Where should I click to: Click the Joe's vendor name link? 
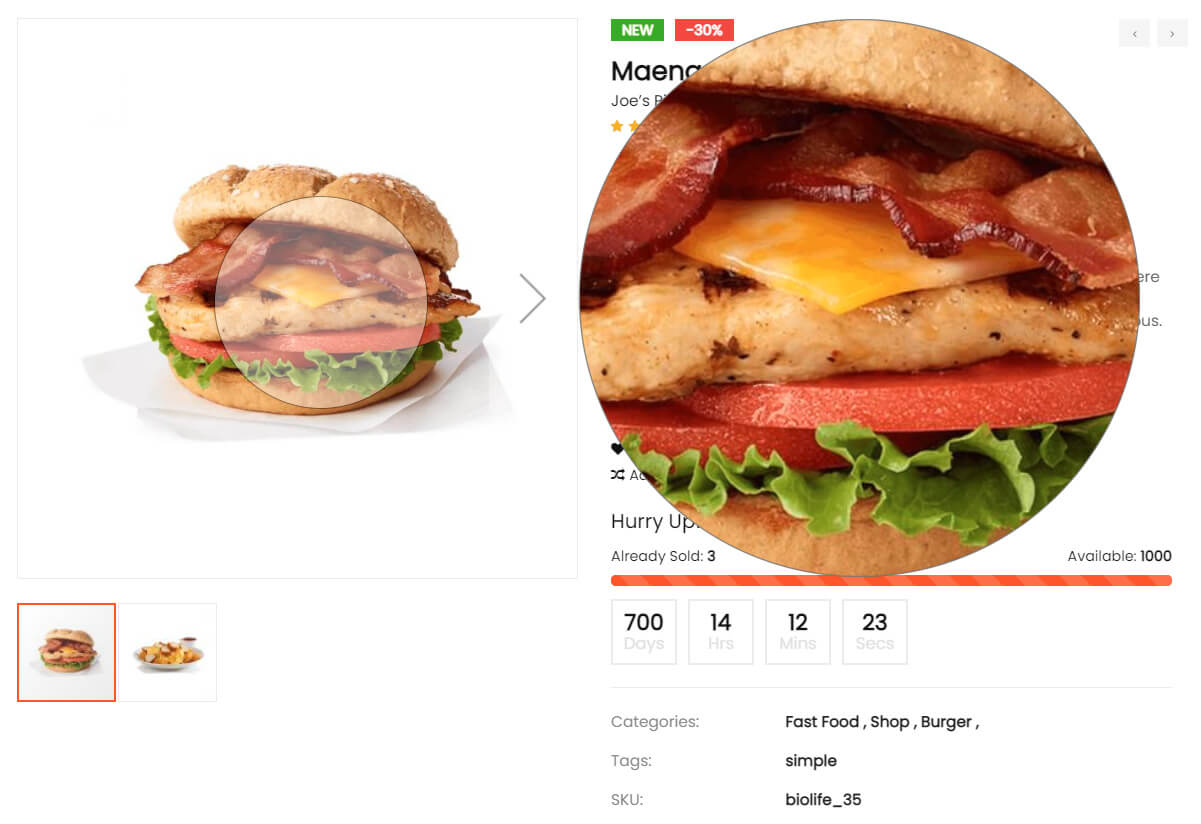[x=632, y=101]
